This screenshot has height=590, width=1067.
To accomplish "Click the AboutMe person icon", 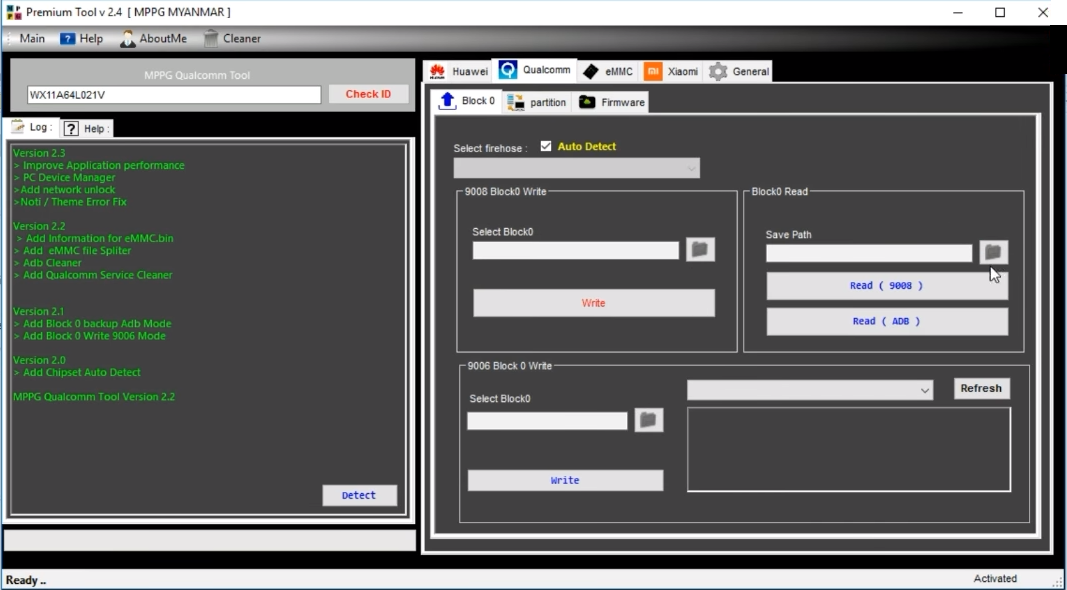I will (x=127, y=39).
